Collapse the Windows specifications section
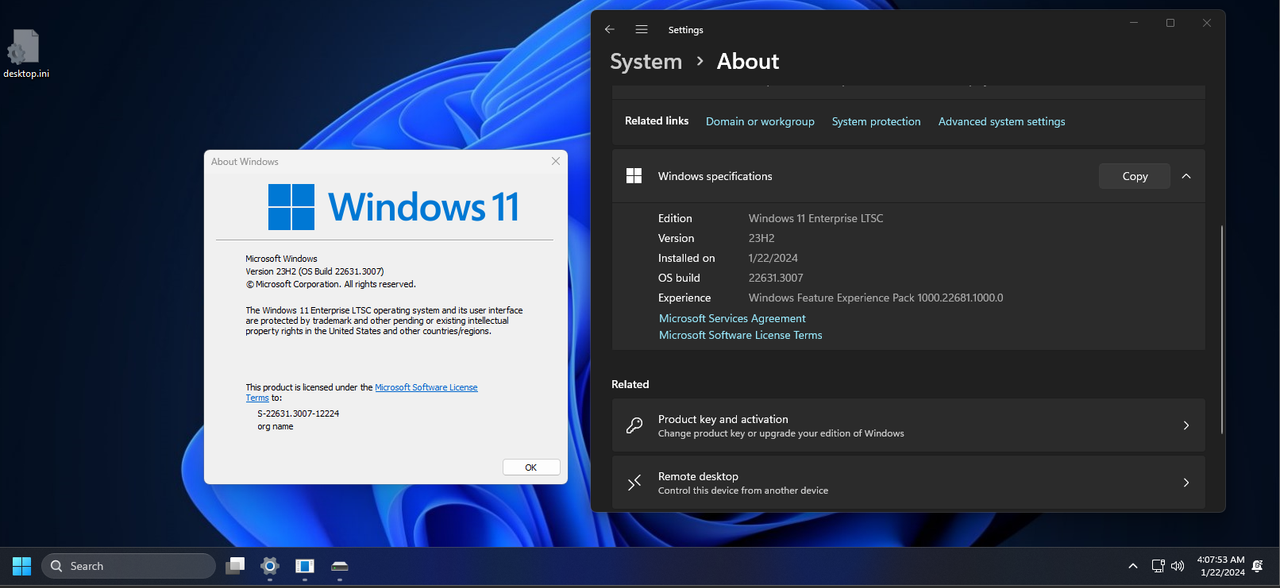1280x588 pixels. pyautogui.click(x=1186, y=176)
